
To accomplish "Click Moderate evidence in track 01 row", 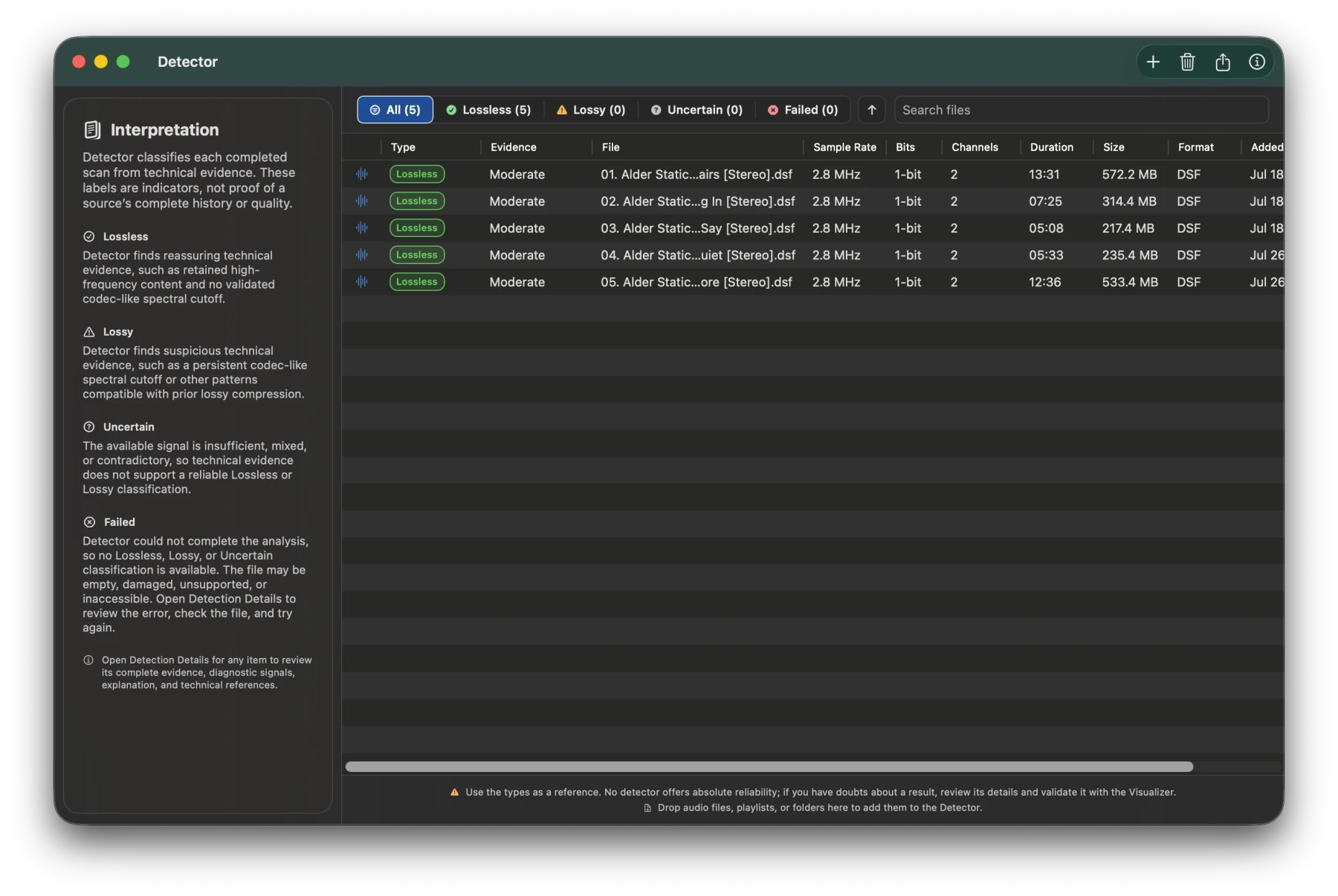I will [x=517, y=175].
